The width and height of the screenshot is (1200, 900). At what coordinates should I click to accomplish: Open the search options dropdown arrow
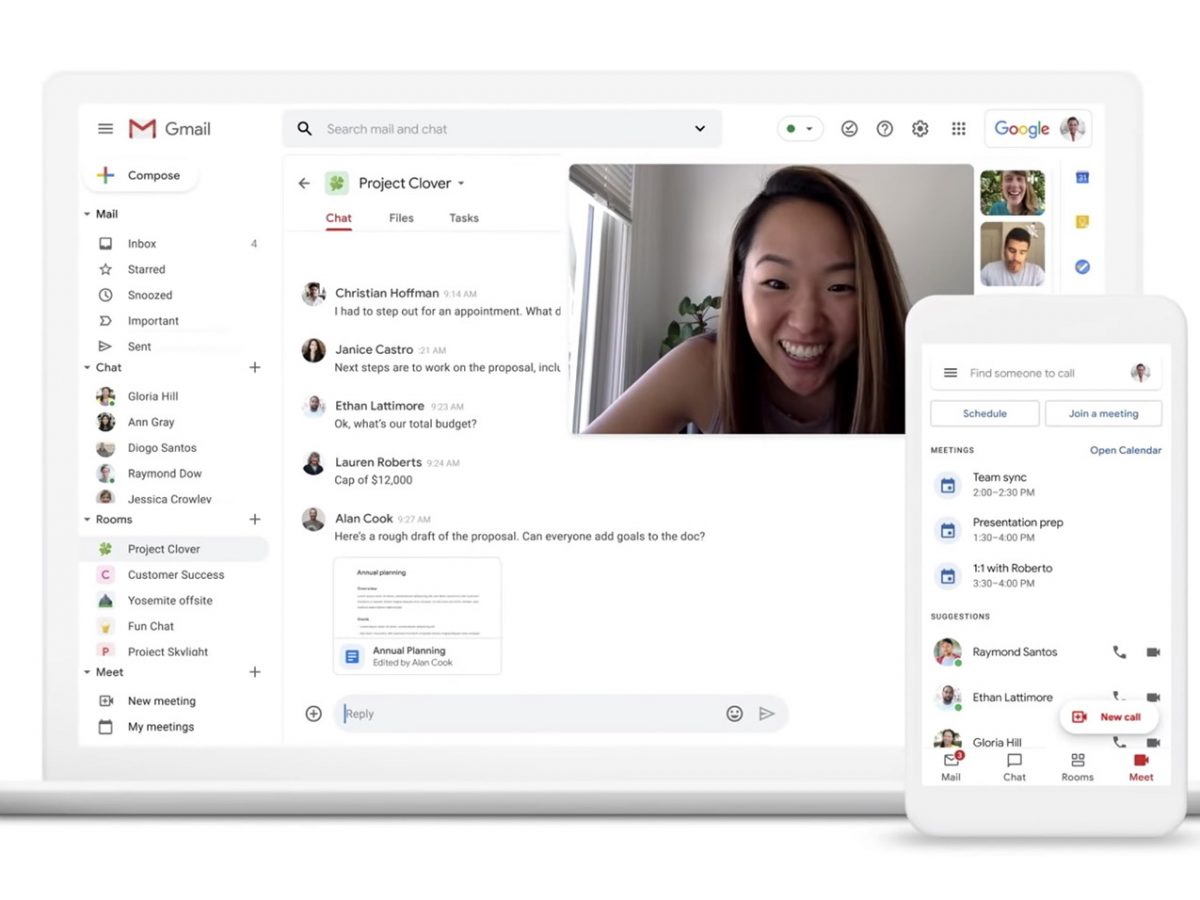coord(700,129)
